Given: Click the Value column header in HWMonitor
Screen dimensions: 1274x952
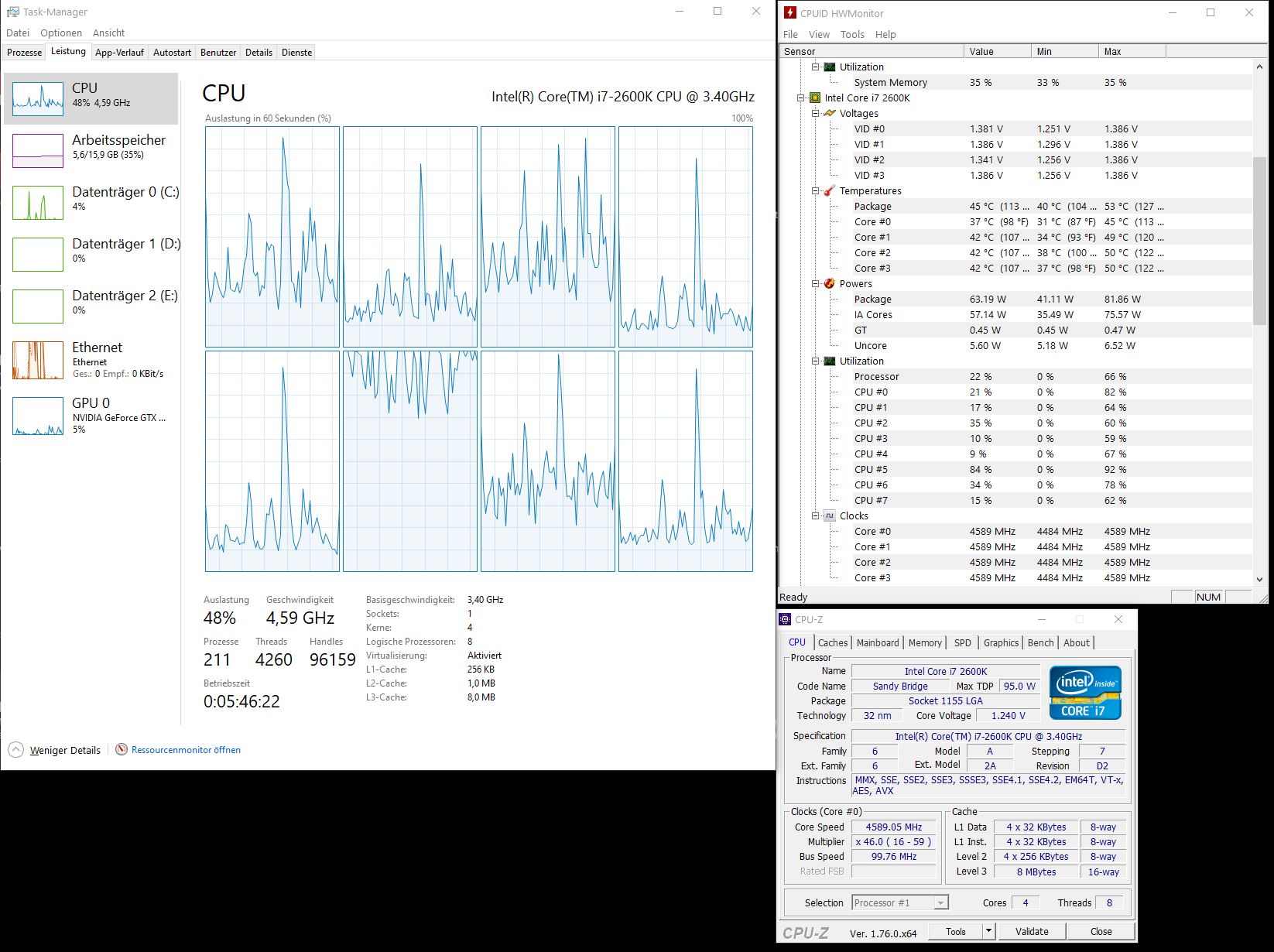Looking at the screenshot, I should 998,51.
